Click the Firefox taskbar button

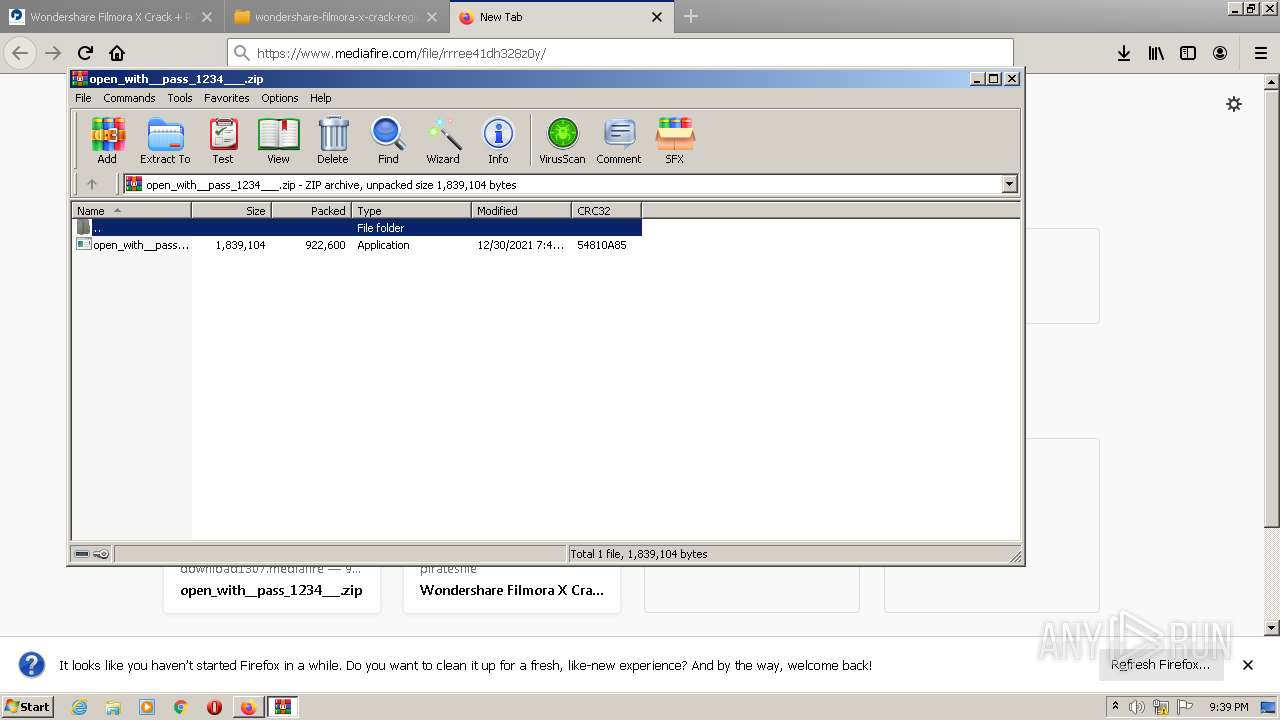tap(248, 707)
